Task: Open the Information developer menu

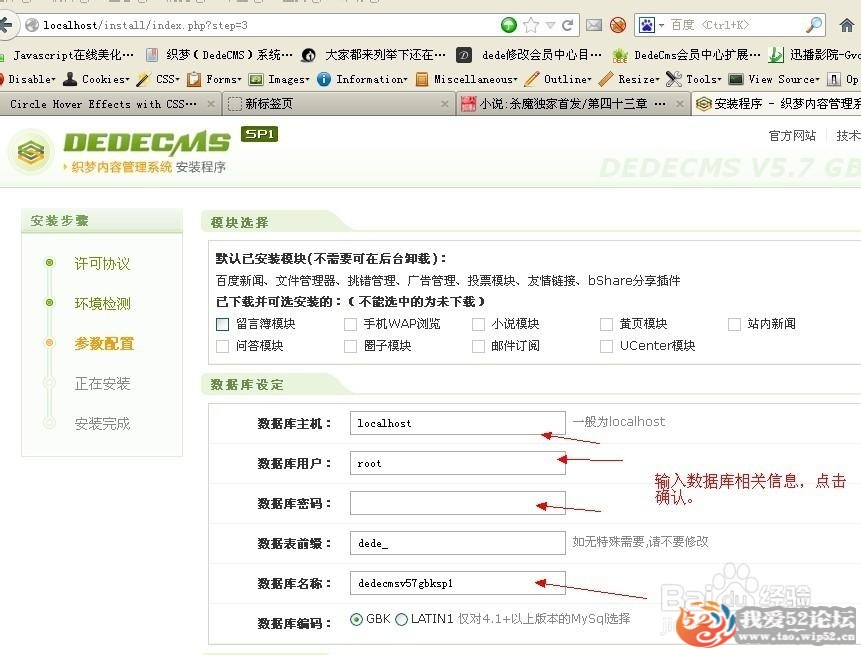Action: pos(362,80)
